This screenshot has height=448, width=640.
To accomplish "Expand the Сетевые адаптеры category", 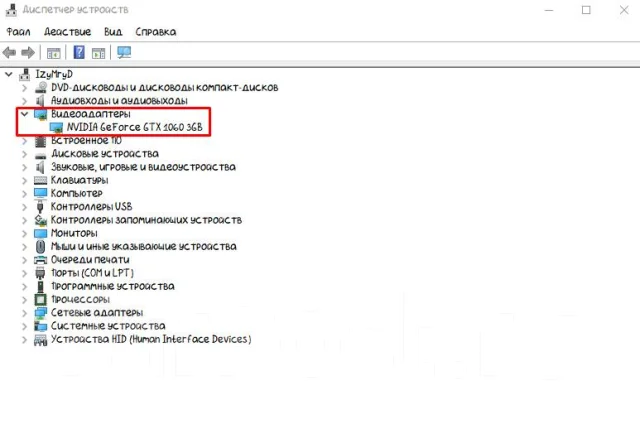I will coord(24,313).
